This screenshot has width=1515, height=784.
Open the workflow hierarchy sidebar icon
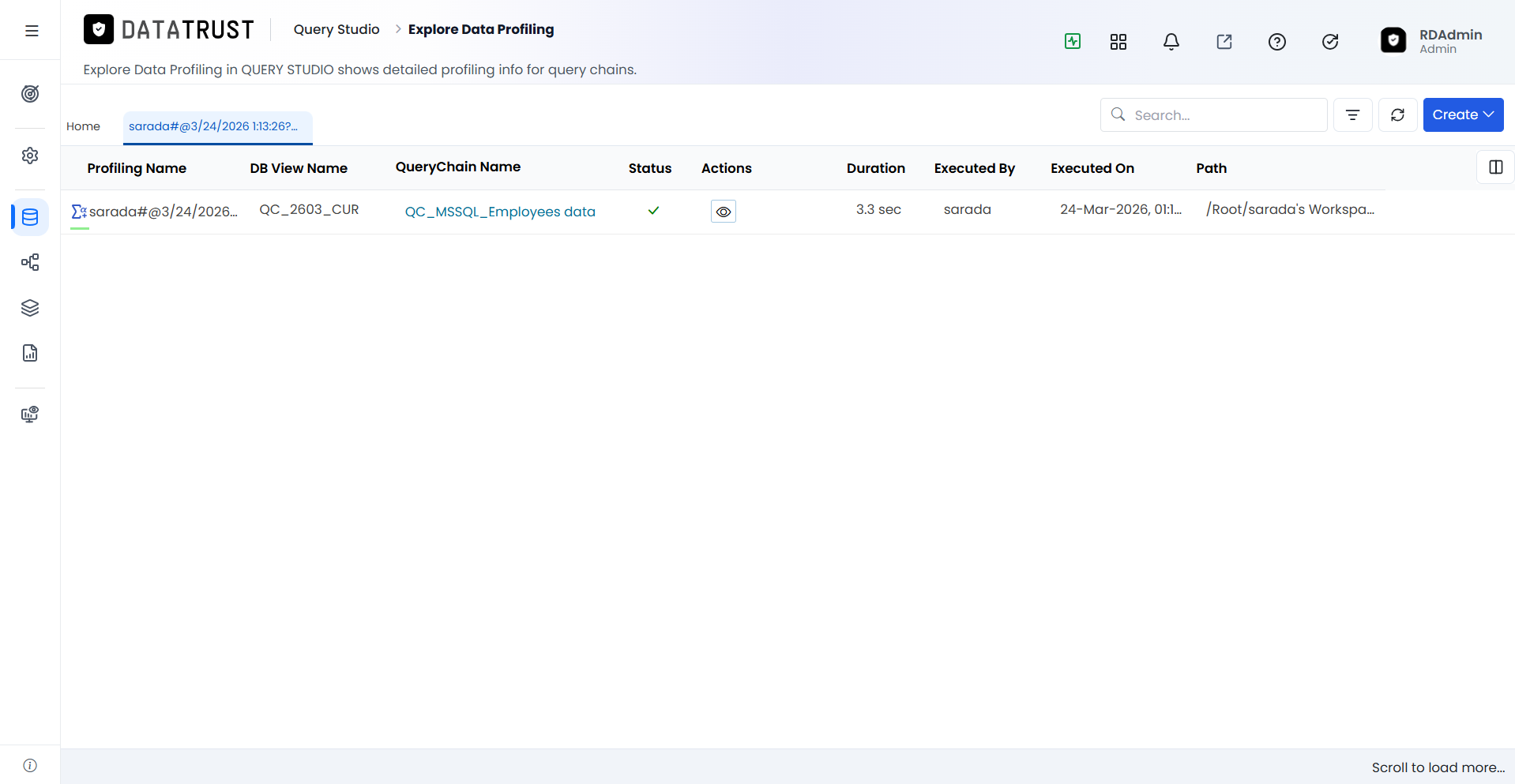pyautogui.click(x=30, y=262)
